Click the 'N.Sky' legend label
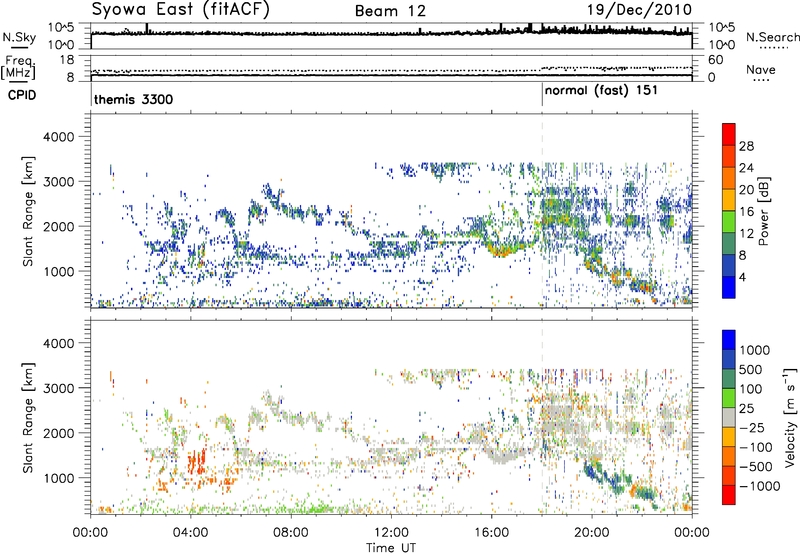800x554 pixels. tap(19, 37)
